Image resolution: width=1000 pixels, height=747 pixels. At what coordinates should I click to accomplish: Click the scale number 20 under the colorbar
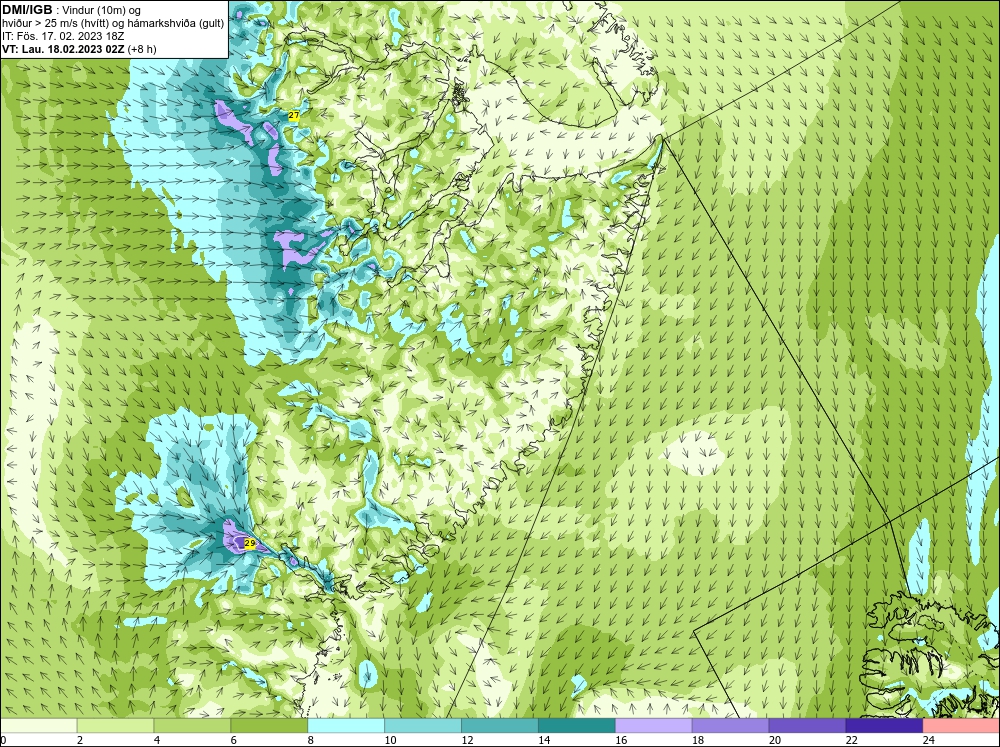point(775,740)
